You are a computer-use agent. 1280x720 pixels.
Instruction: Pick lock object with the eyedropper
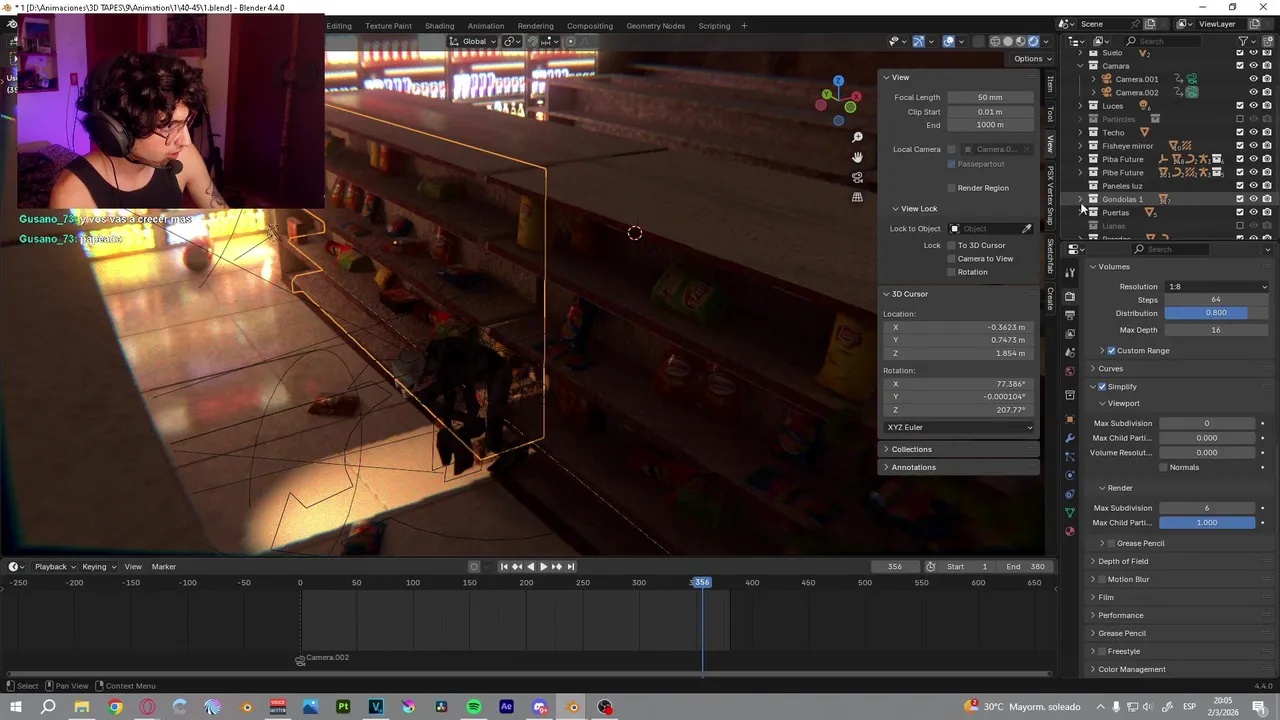pyautogui.click(x=1026, y=229)
